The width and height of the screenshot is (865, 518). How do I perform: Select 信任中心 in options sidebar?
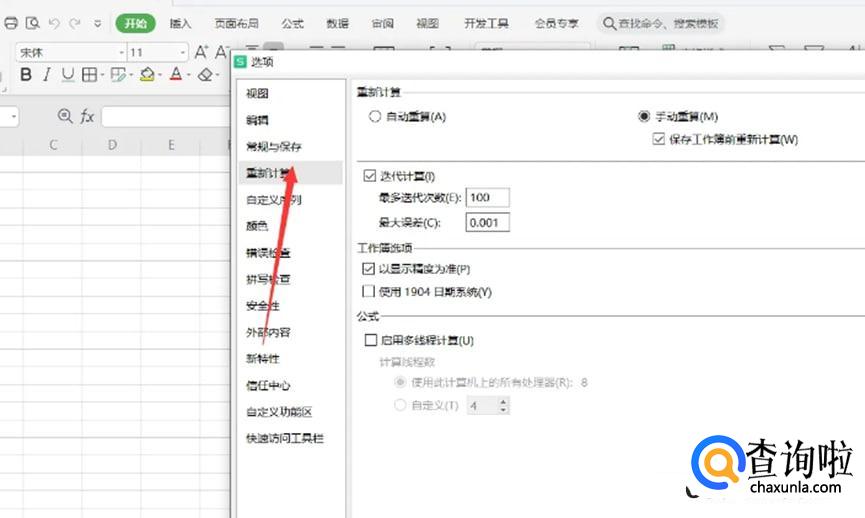coord(268,386)
